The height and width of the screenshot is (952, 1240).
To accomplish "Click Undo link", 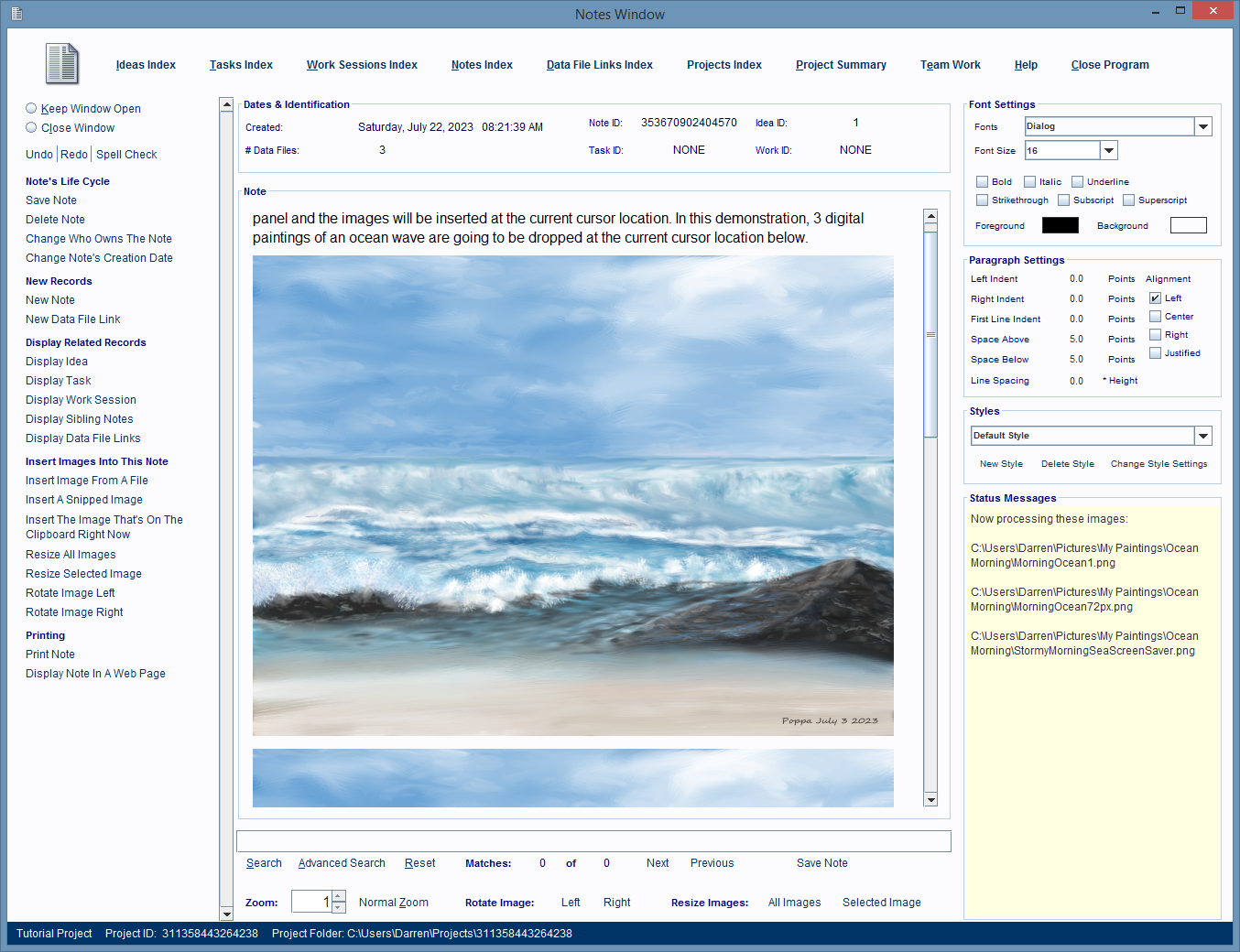I will point(39,155).
